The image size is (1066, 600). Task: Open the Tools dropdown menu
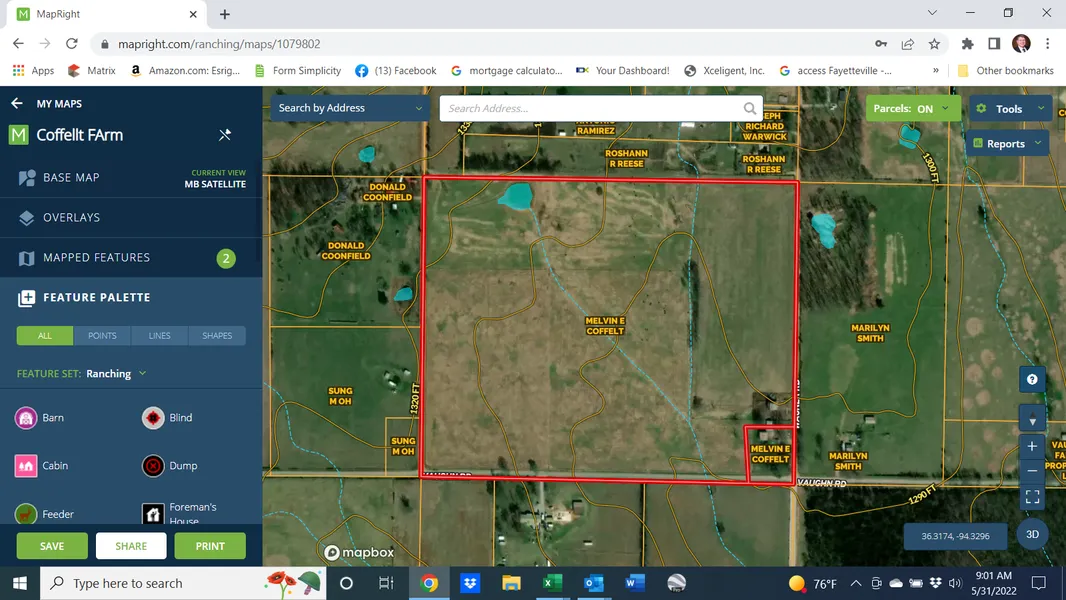(x=1008, y=109)
